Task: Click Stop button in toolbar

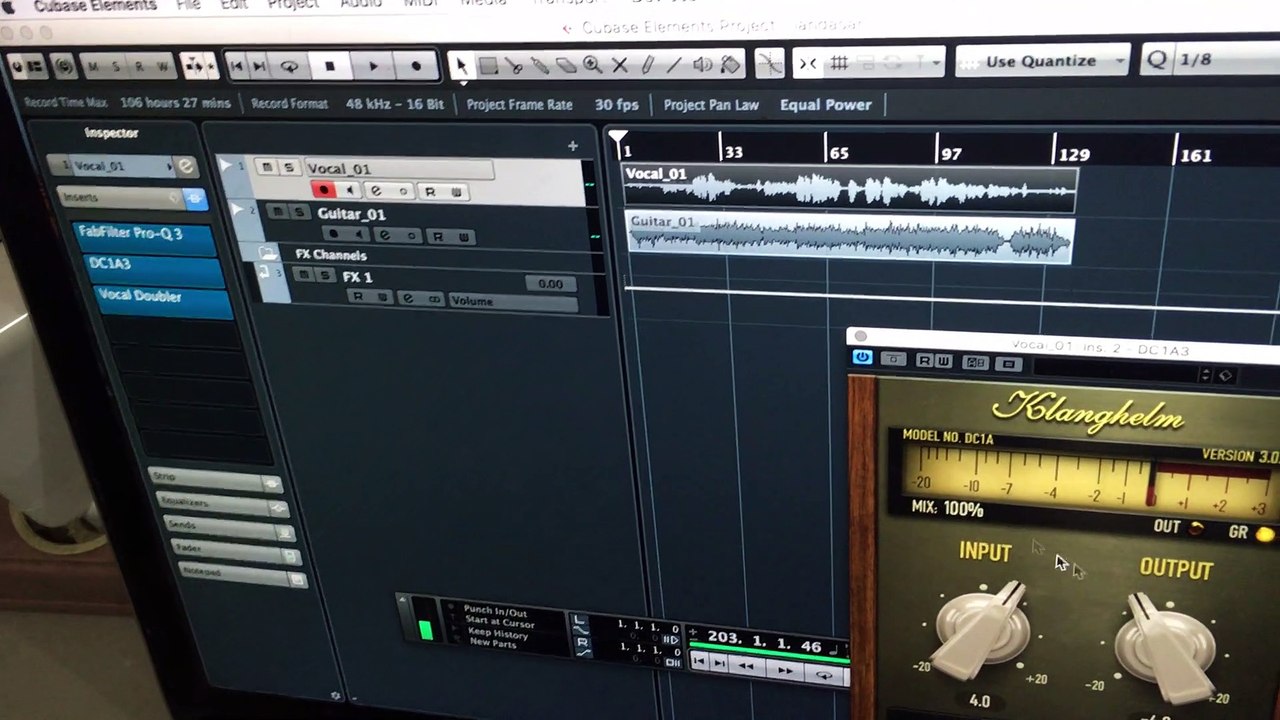Action: pos(329,66)
